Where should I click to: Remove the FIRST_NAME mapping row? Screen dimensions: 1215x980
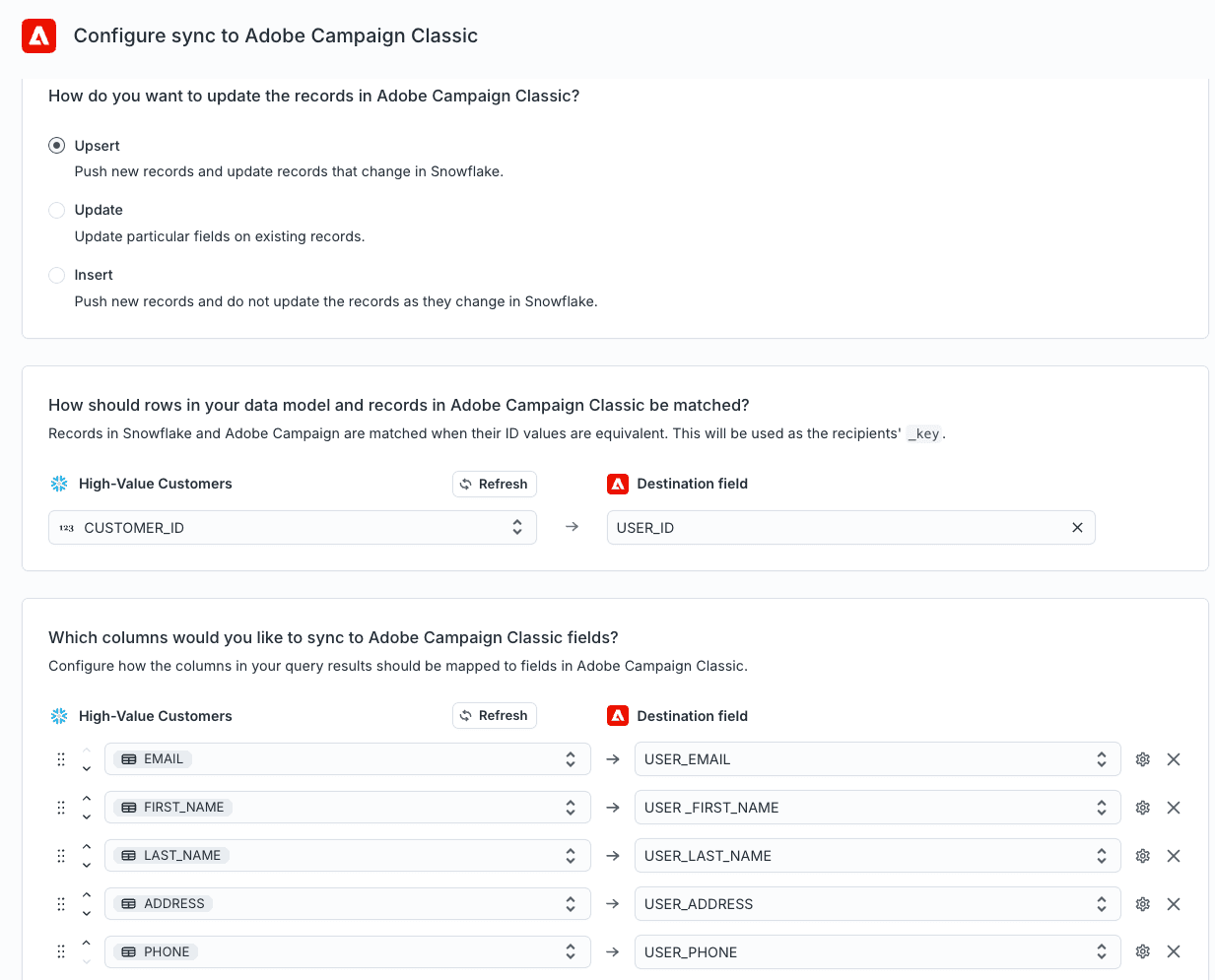[x=1174, y=808]
